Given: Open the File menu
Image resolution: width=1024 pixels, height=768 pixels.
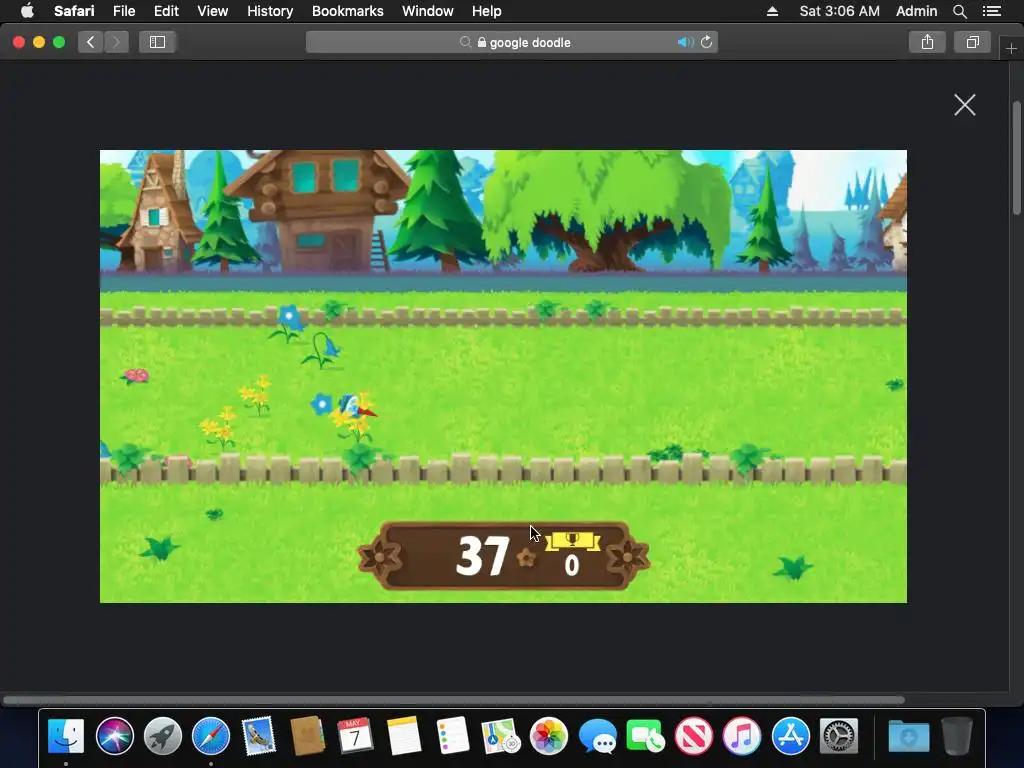Looking at the screenshot, I should pos(123,11).
